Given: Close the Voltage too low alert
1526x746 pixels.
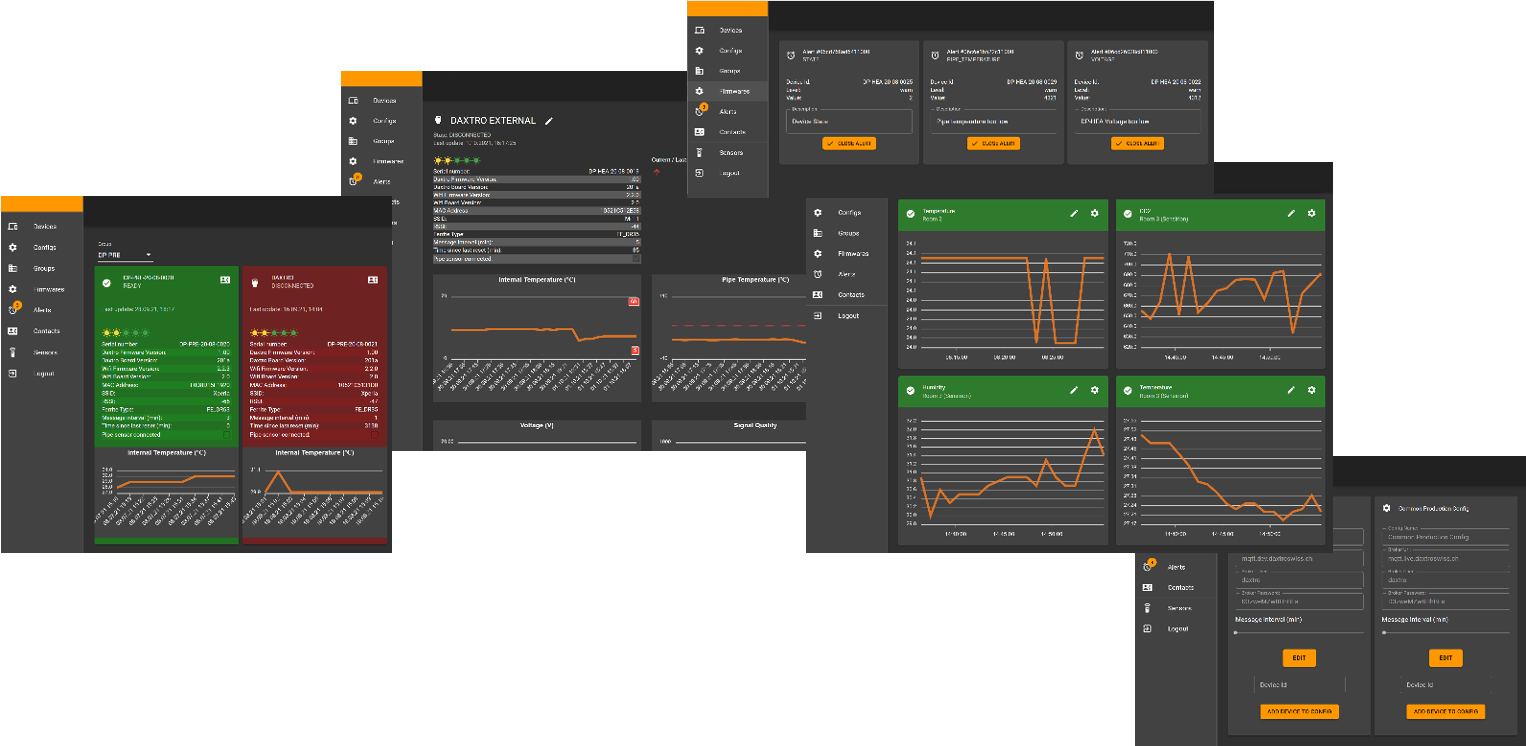Looking at the screenshot, I should [1137, 144].
